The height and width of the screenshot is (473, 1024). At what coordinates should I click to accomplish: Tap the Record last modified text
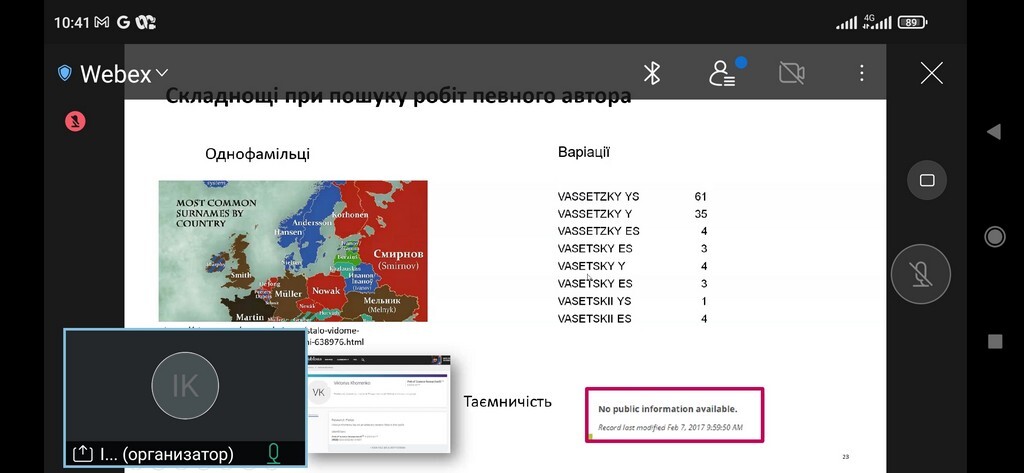click(671, 427)
